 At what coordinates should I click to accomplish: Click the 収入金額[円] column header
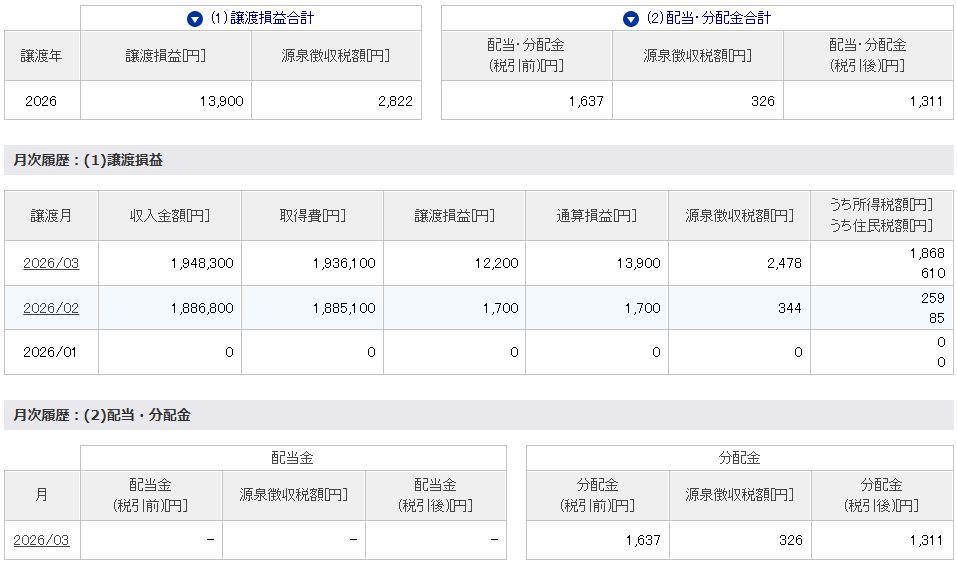click(170, 216)
